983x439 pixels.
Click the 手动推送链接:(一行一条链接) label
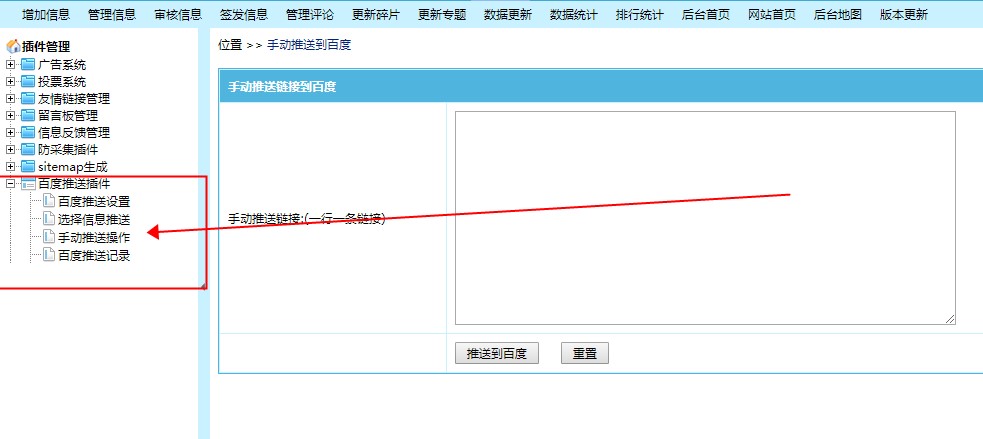[306, 219]
